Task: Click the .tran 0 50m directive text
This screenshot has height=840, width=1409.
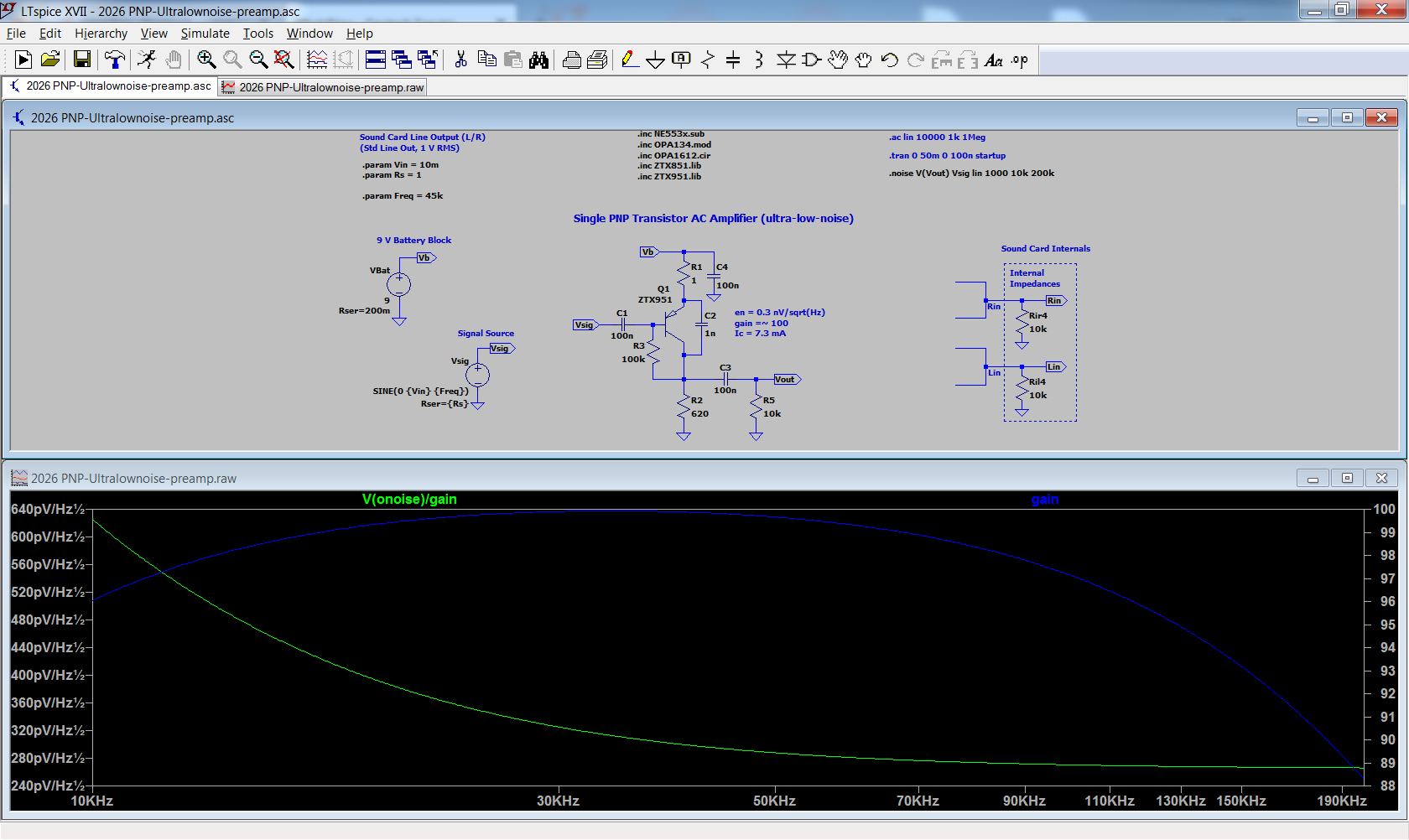Action: coord(947,156)
